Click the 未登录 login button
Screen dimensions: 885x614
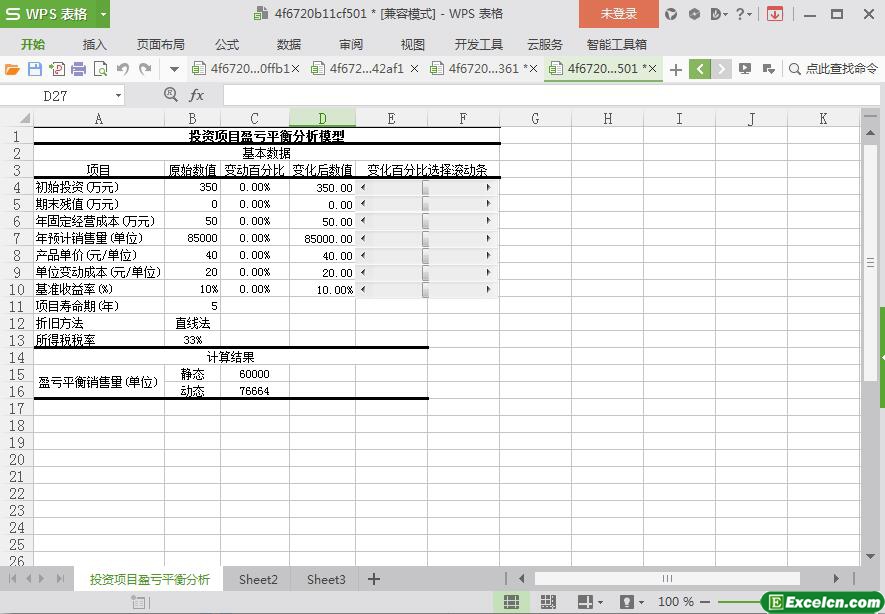click(618, 14)
